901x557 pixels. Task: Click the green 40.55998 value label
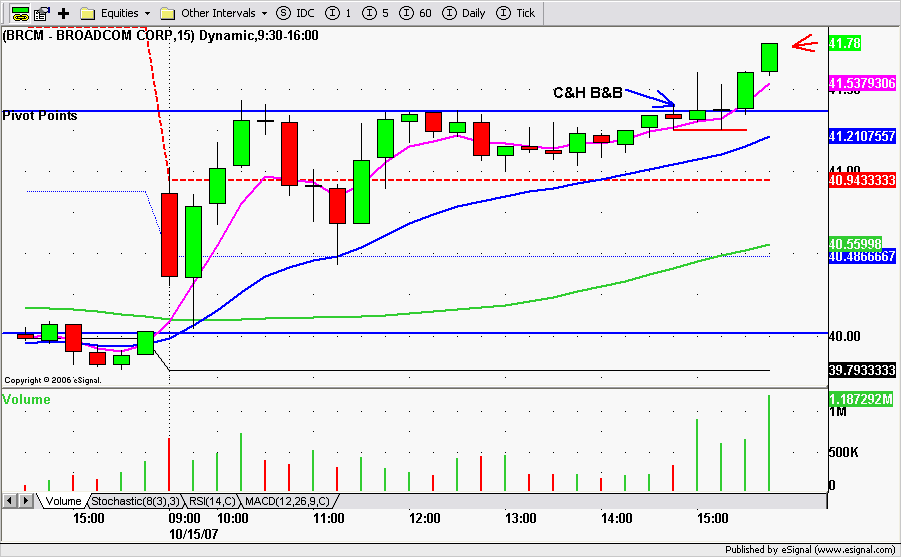(x=855, y=244)
